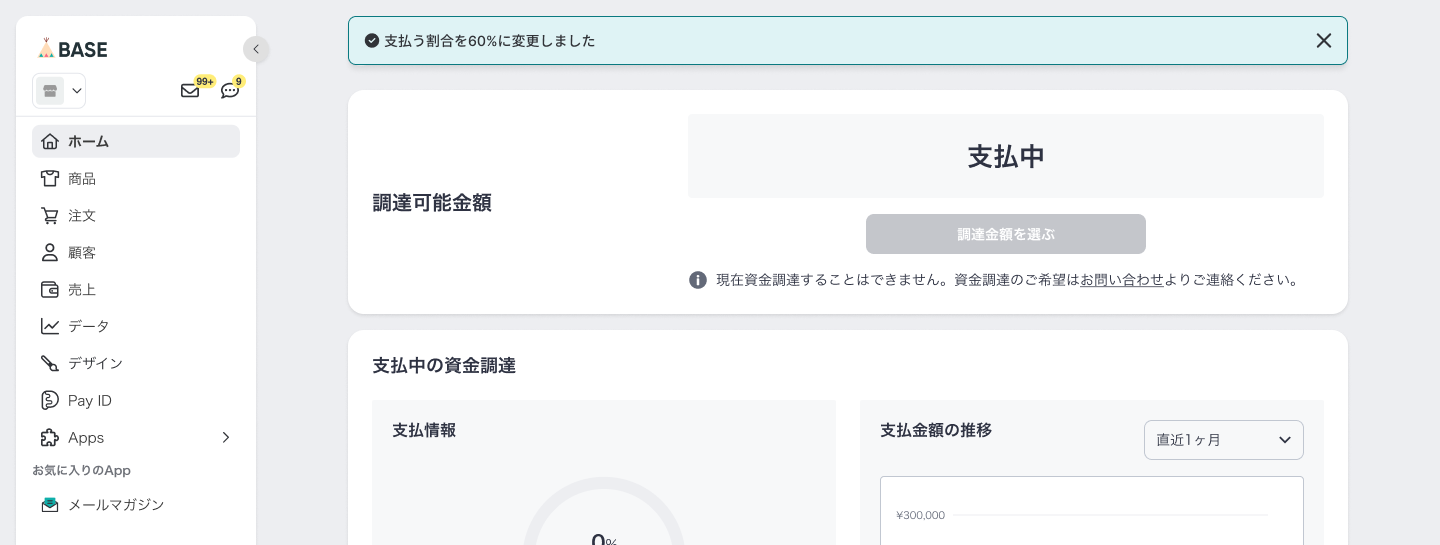Open the 商品 products page
Image resolution: width=1440 pixels, height=545 pixels.
point(82,178)
